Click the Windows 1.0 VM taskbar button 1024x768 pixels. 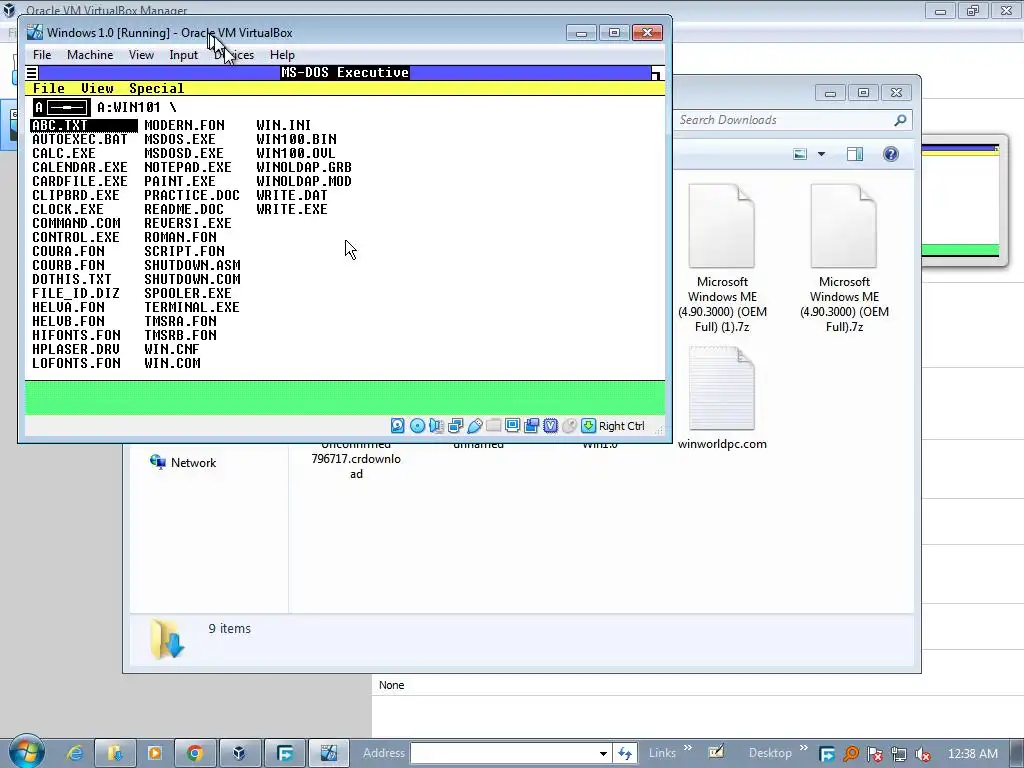click(x=328, y=753)
